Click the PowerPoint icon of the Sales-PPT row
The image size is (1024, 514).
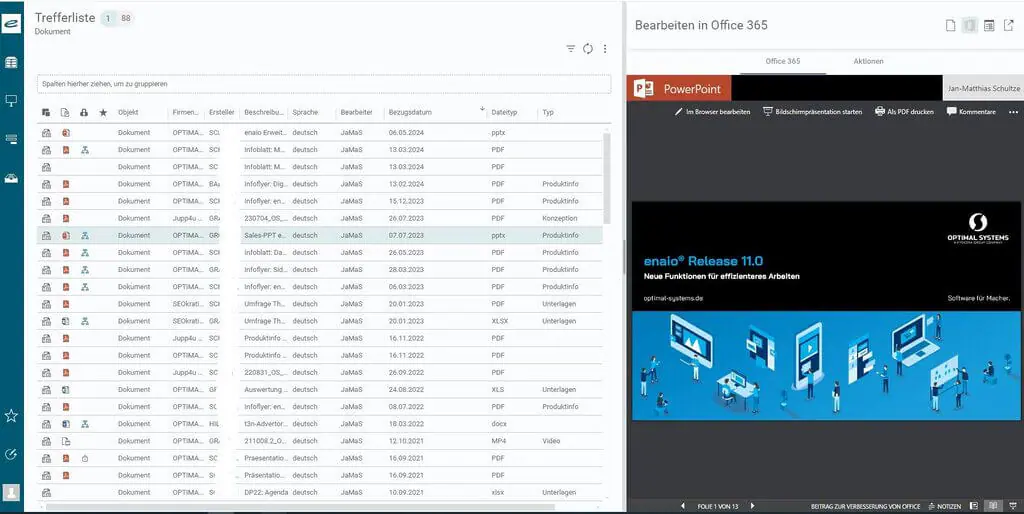65,235
